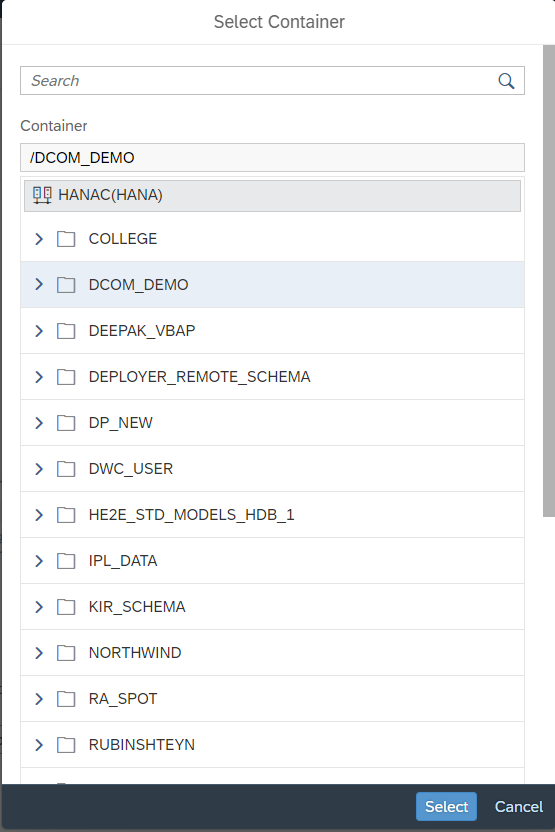Click the IPL_DATA folder icon
Screen dimensions: 555x832
(66, 561)
